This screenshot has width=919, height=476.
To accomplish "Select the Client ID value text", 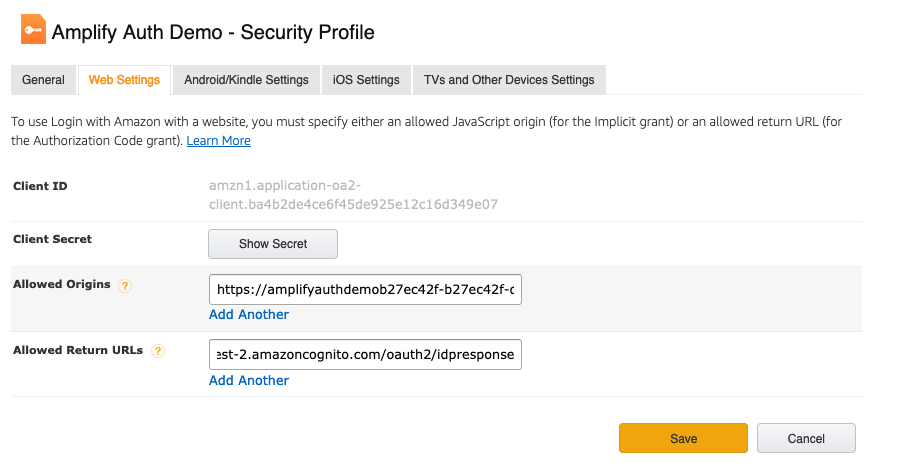I will click(x=353, y=195).
